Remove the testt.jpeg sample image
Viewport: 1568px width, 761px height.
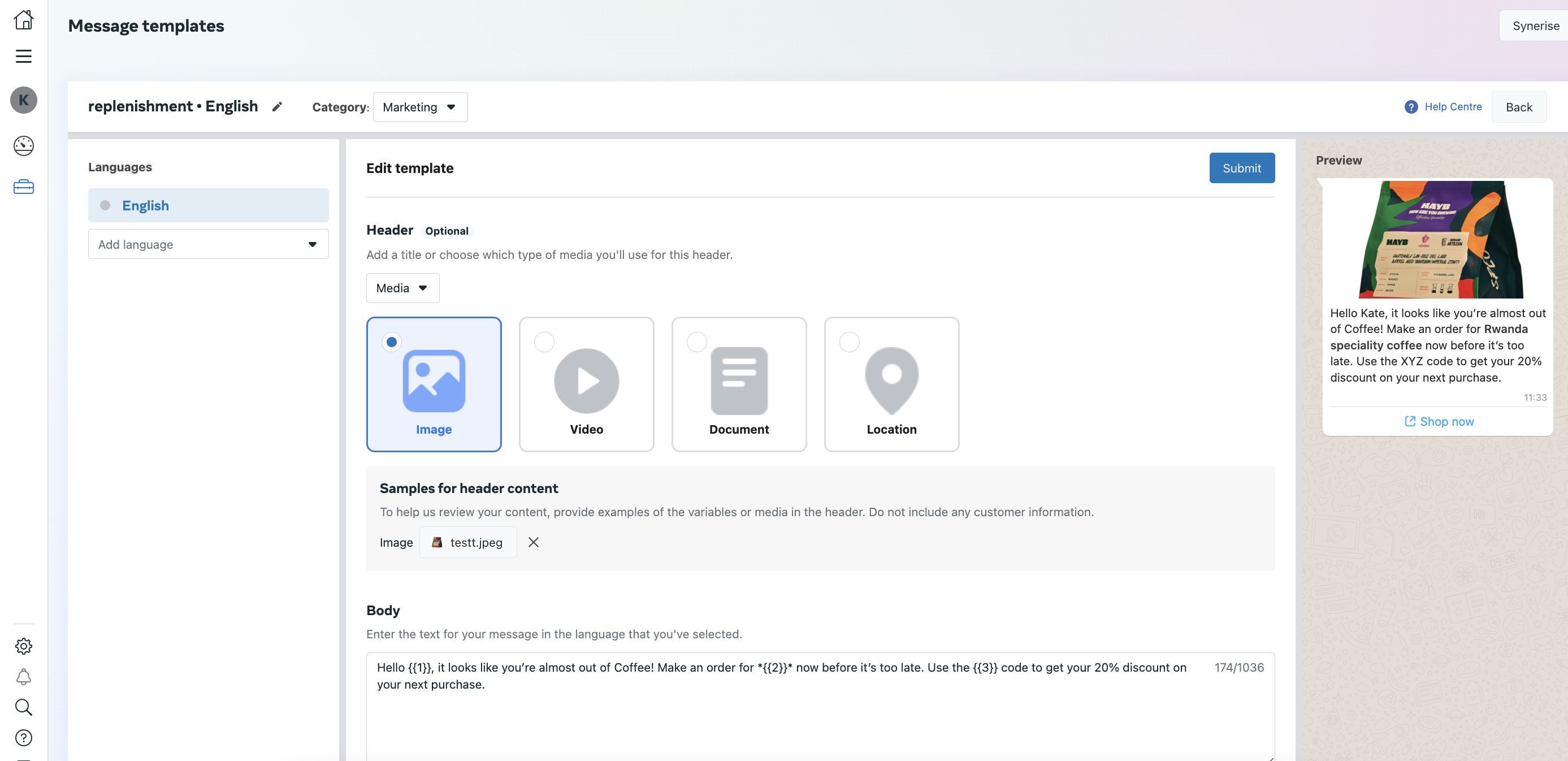coord(532,542)
